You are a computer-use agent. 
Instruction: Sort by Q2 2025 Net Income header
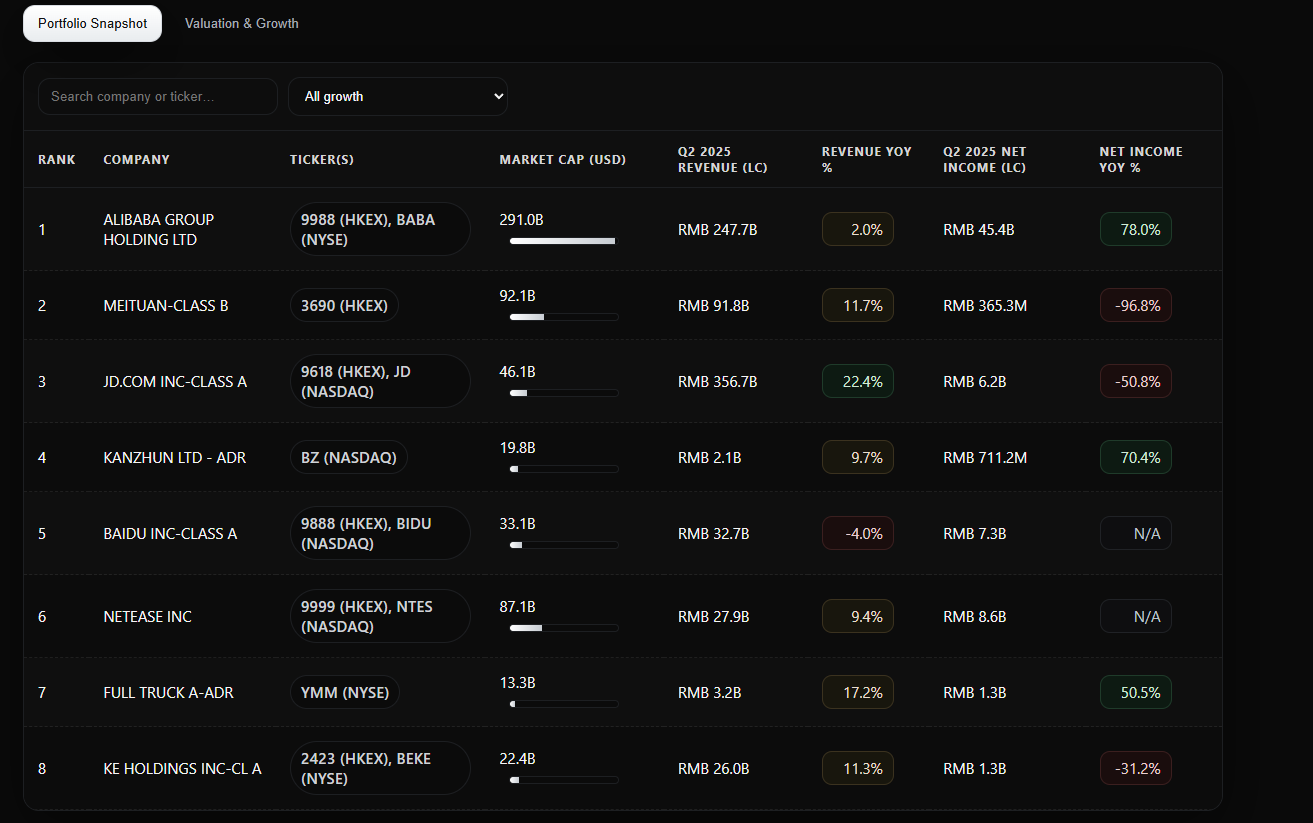(x=985, y=160)
